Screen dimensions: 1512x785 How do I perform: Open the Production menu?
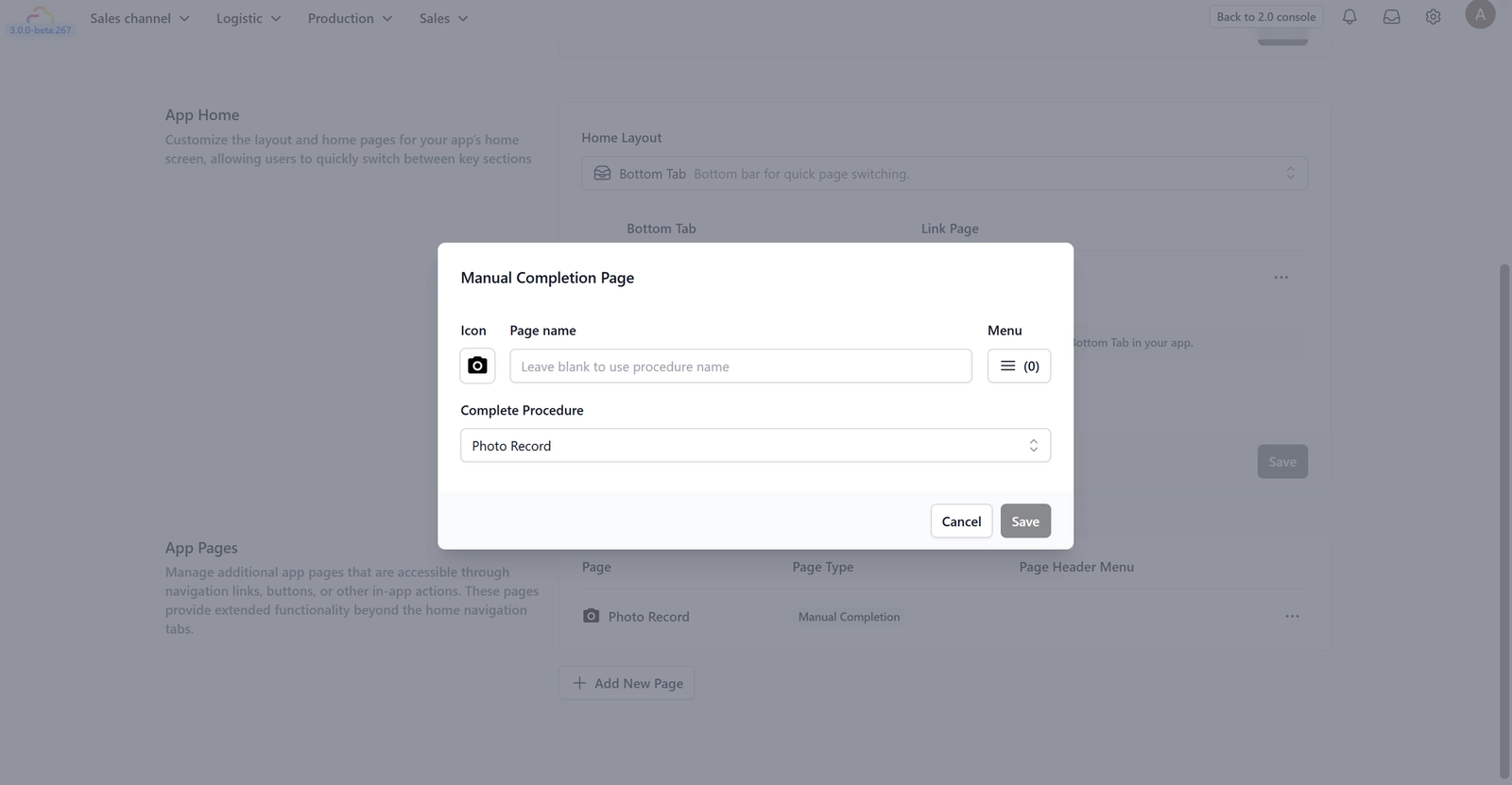349,18
